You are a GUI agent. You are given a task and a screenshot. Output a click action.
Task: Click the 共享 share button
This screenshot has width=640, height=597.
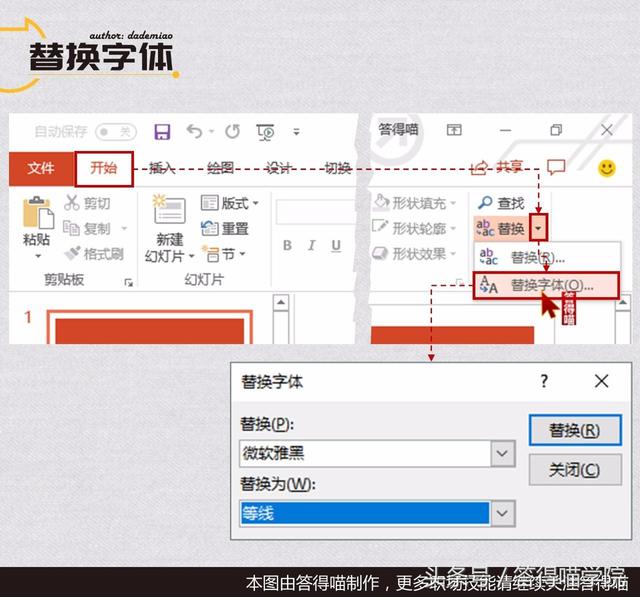(x=497, y=167)
